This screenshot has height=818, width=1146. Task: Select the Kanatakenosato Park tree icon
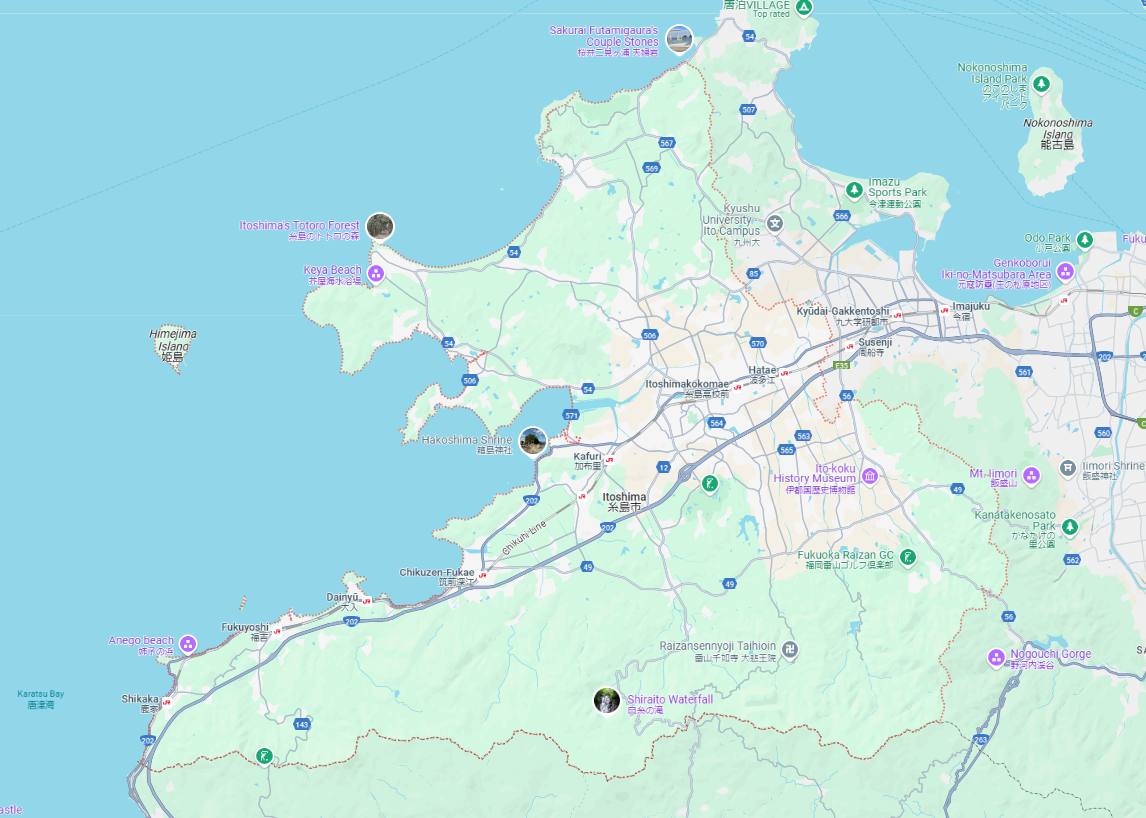(1070, 527)
